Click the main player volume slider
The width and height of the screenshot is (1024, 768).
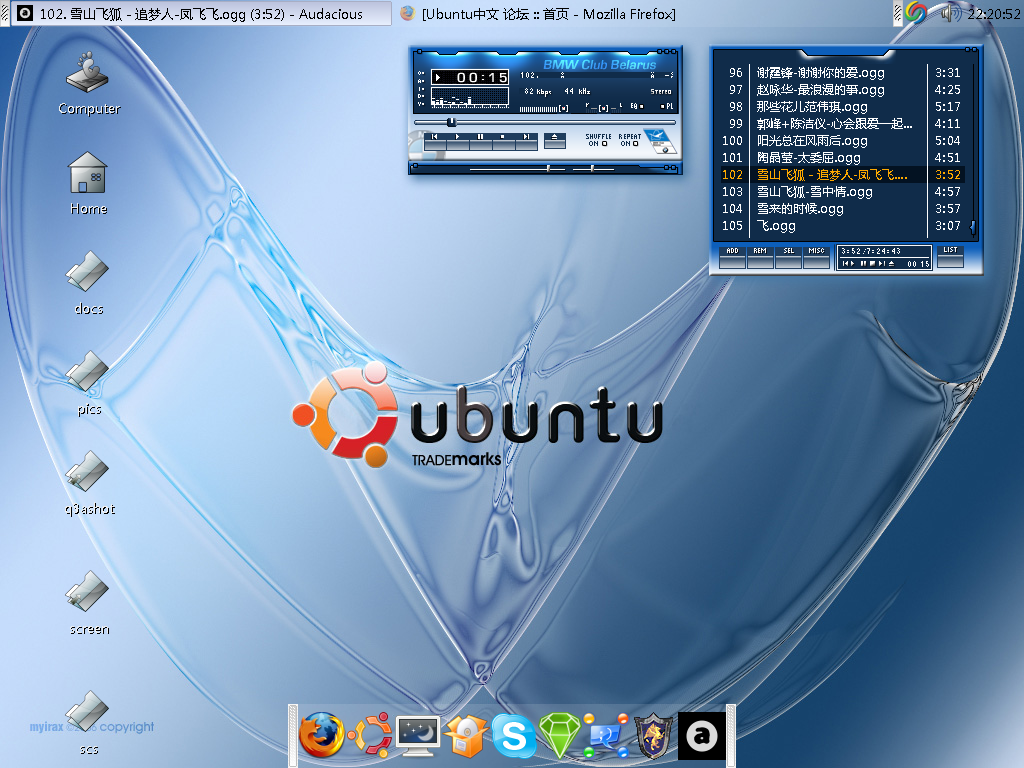[x=543, y=108]
